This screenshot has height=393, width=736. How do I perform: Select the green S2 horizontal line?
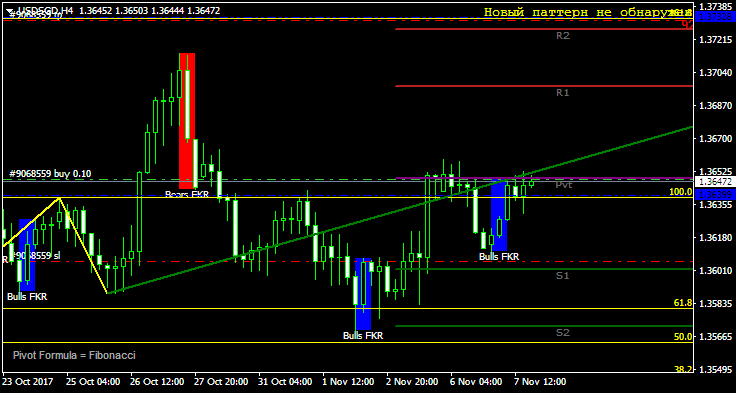coord(544,326)
